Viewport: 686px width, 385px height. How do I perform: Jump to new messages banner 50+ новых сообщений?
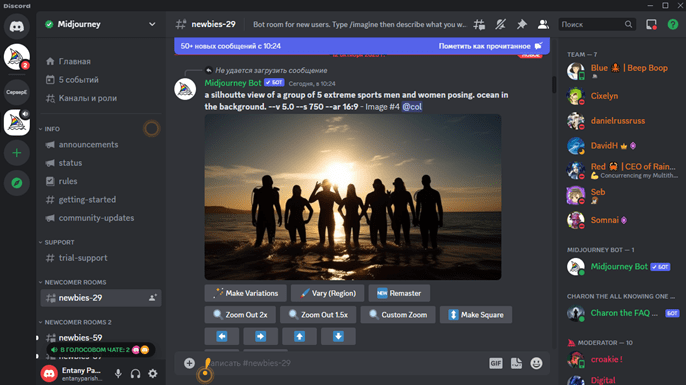point(231,46)
